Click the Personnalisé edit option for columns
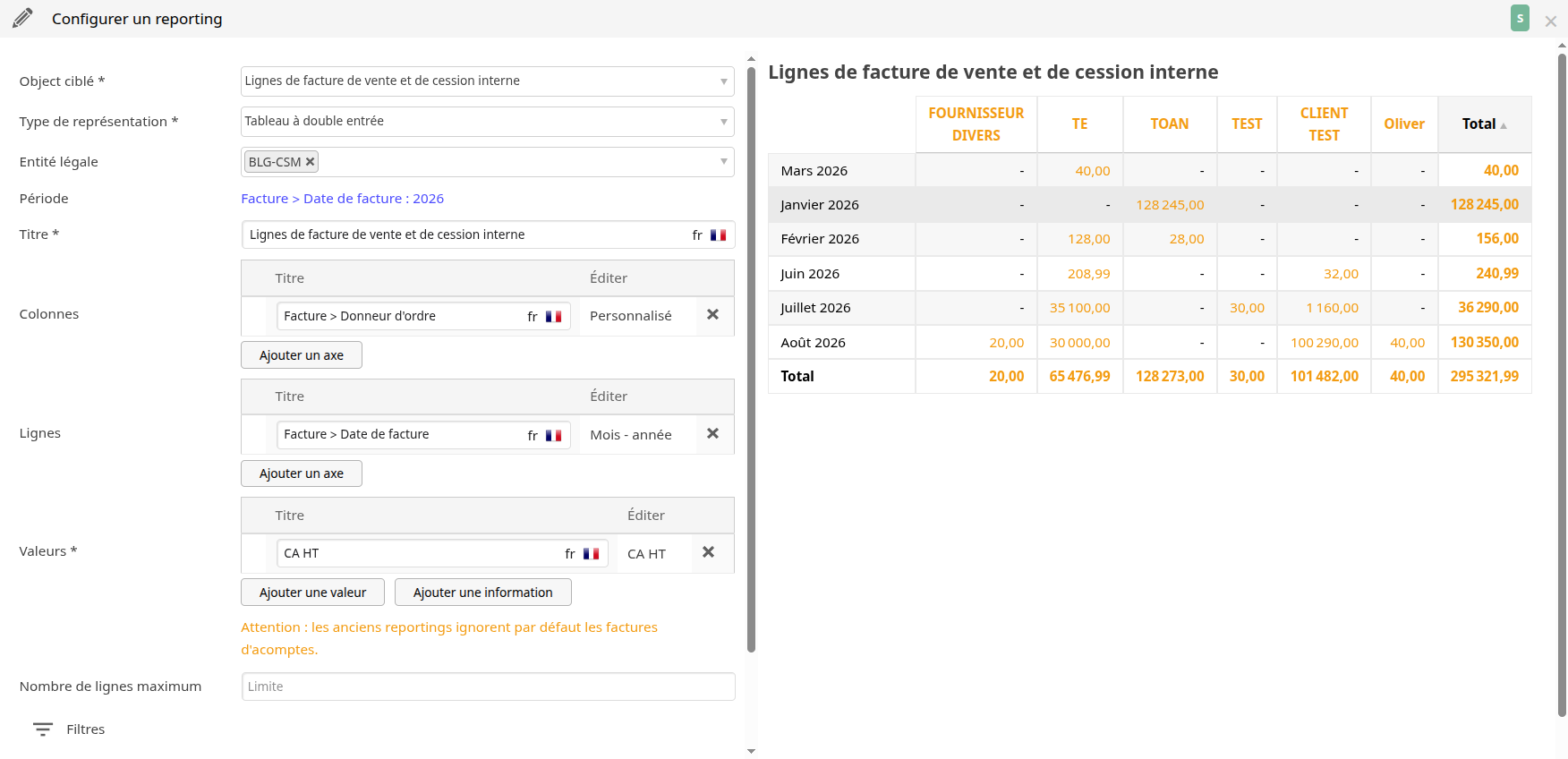 tap(631, 316)
